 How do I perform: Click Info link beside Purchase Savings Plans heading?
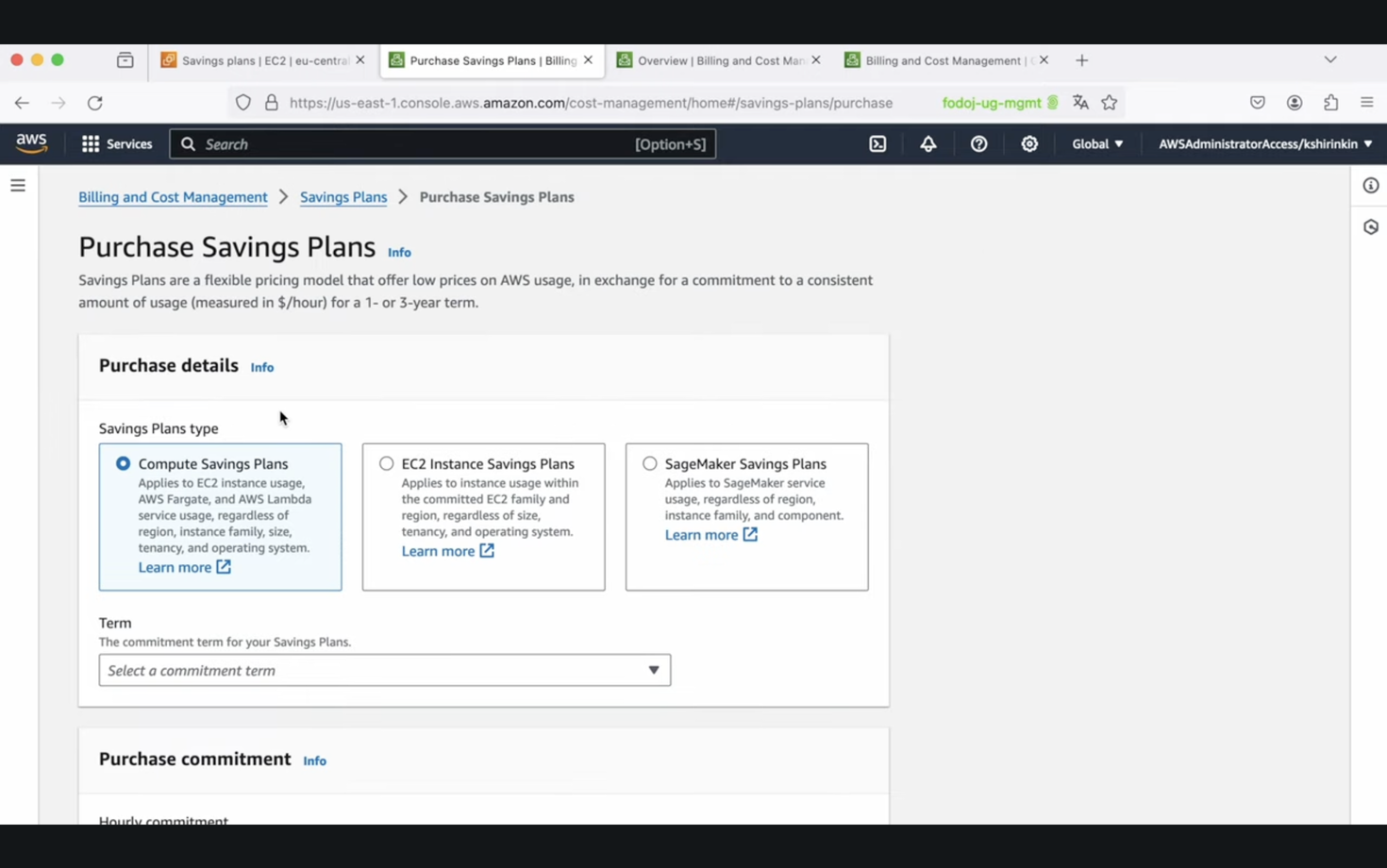pos(399,252)
